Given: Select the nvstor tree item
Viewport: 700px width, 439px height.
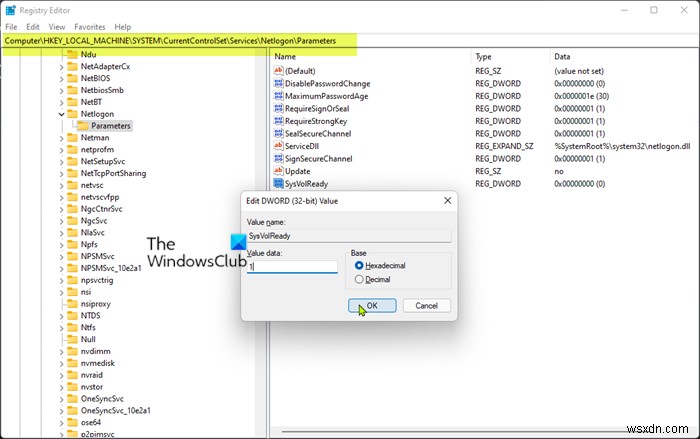Looking at the screenshot, I should [92, 387].
